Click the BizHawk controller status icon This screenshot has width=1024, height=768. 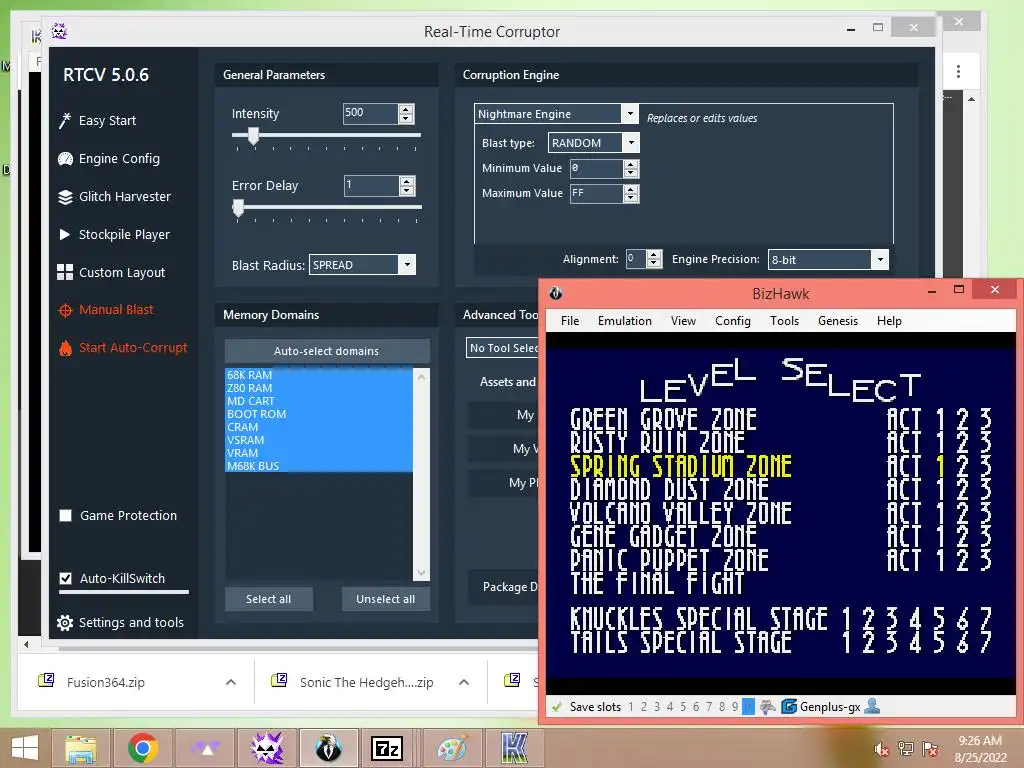768,707
